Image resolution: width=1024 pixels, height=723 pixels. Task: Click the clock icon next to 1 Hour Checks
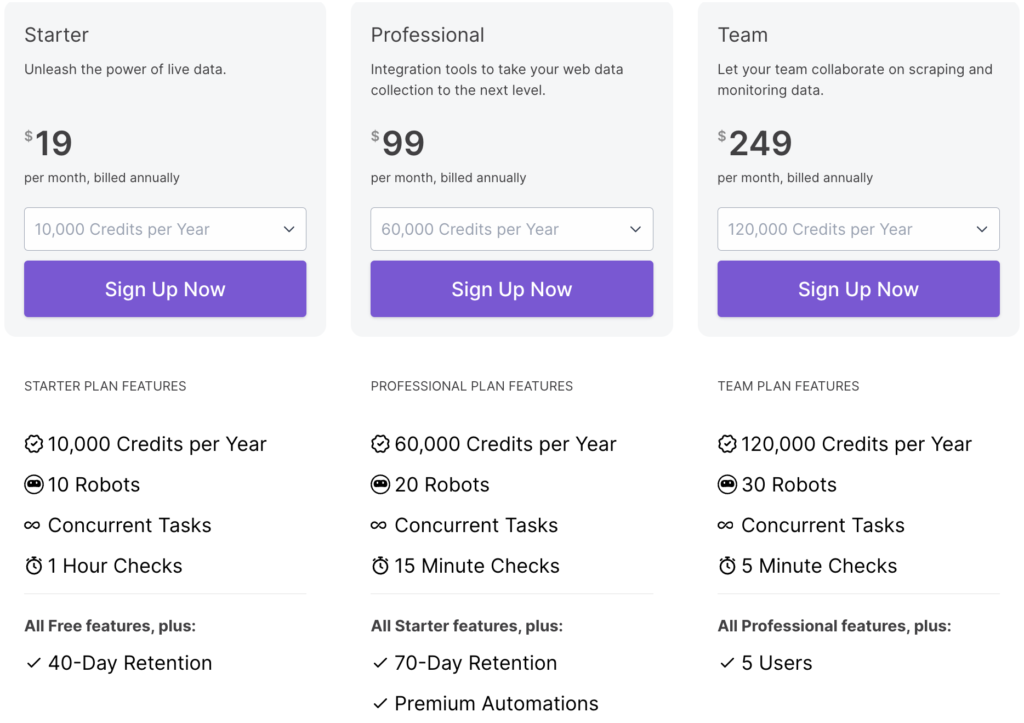[x=33, y=565]
